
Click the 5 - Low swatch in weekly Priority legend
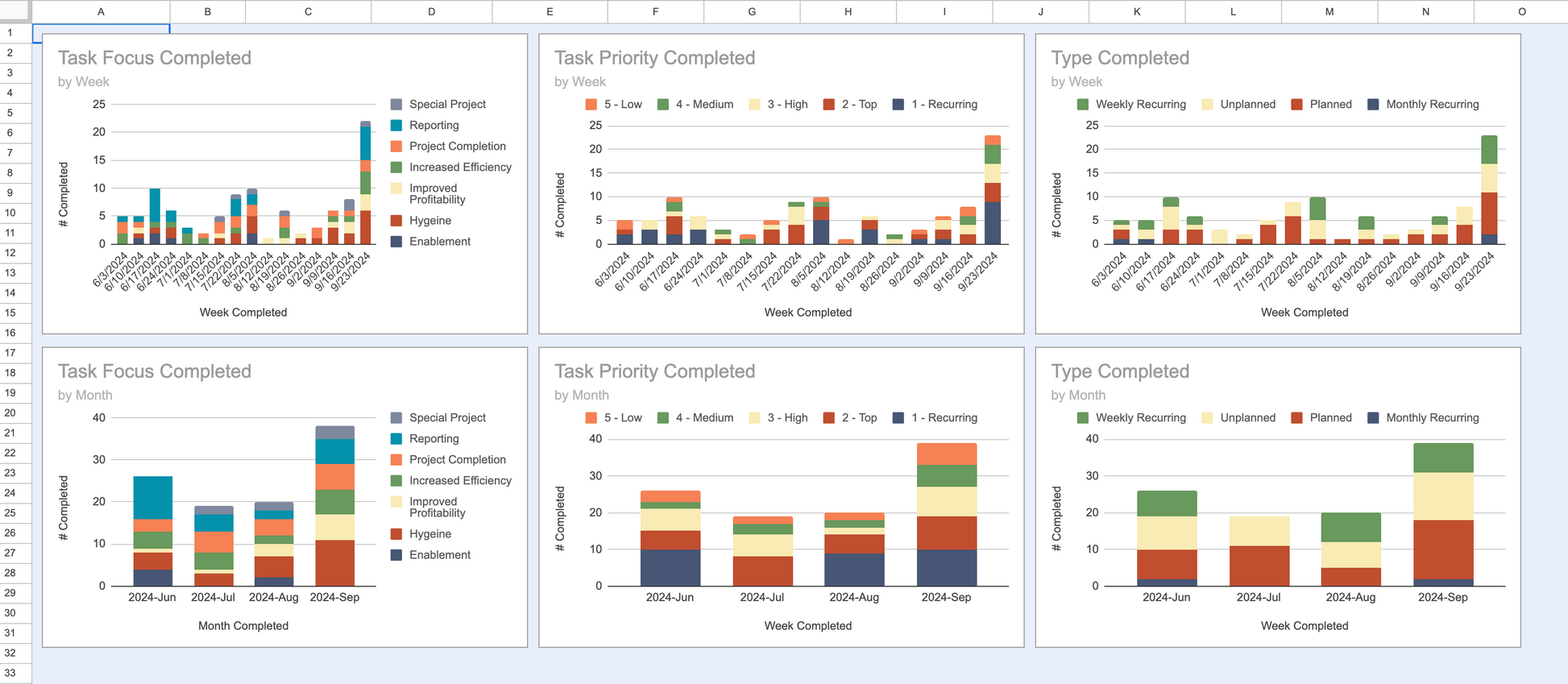[x=591, y=105]
